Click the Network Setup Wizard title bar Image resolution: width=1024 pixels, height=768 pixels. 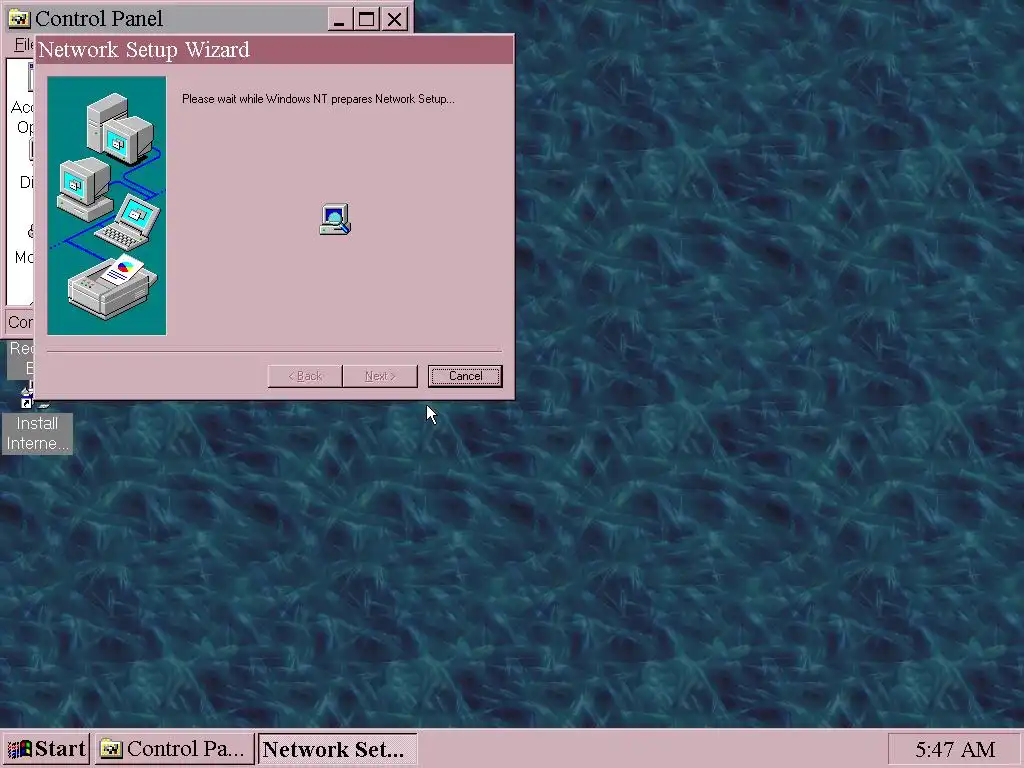(x=274, y=50)
